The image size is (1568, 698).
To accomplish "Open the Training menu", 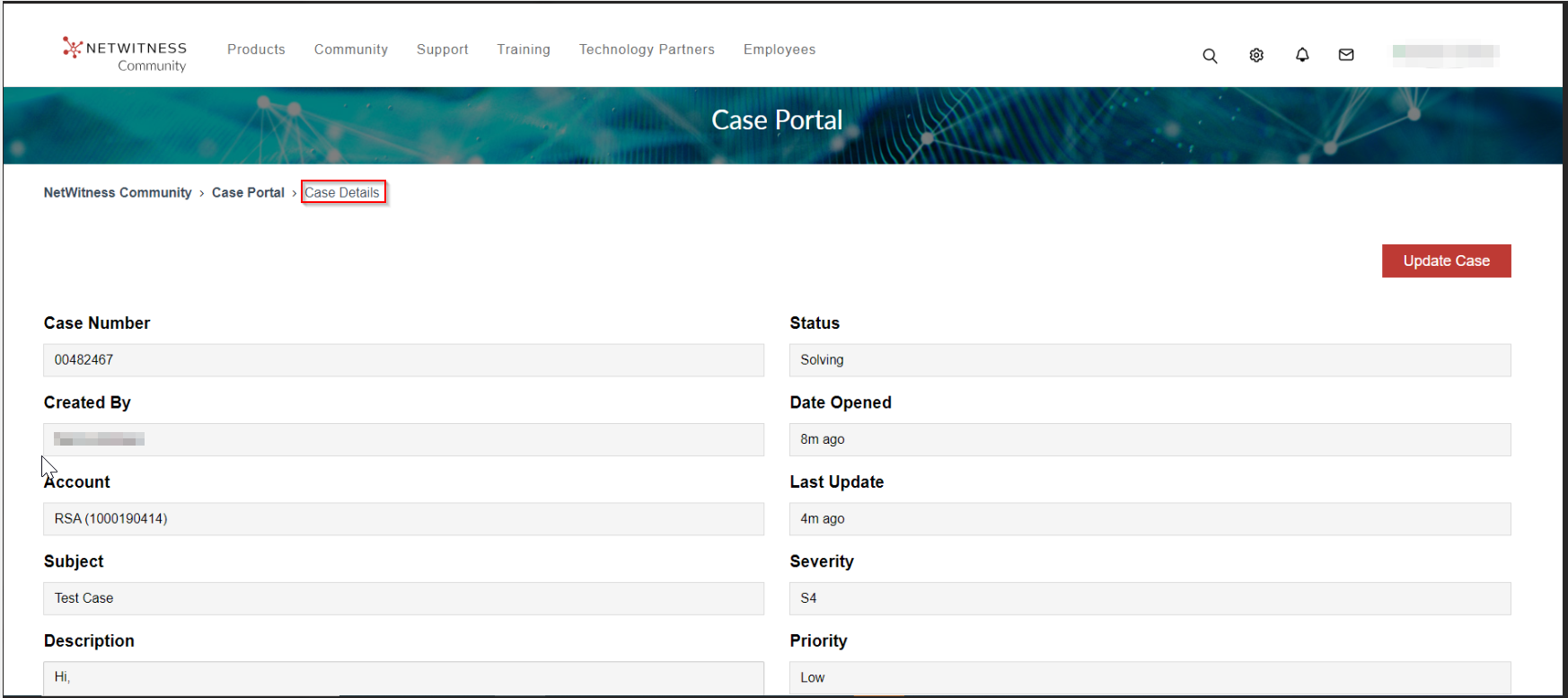I will (x=524, y=49).
